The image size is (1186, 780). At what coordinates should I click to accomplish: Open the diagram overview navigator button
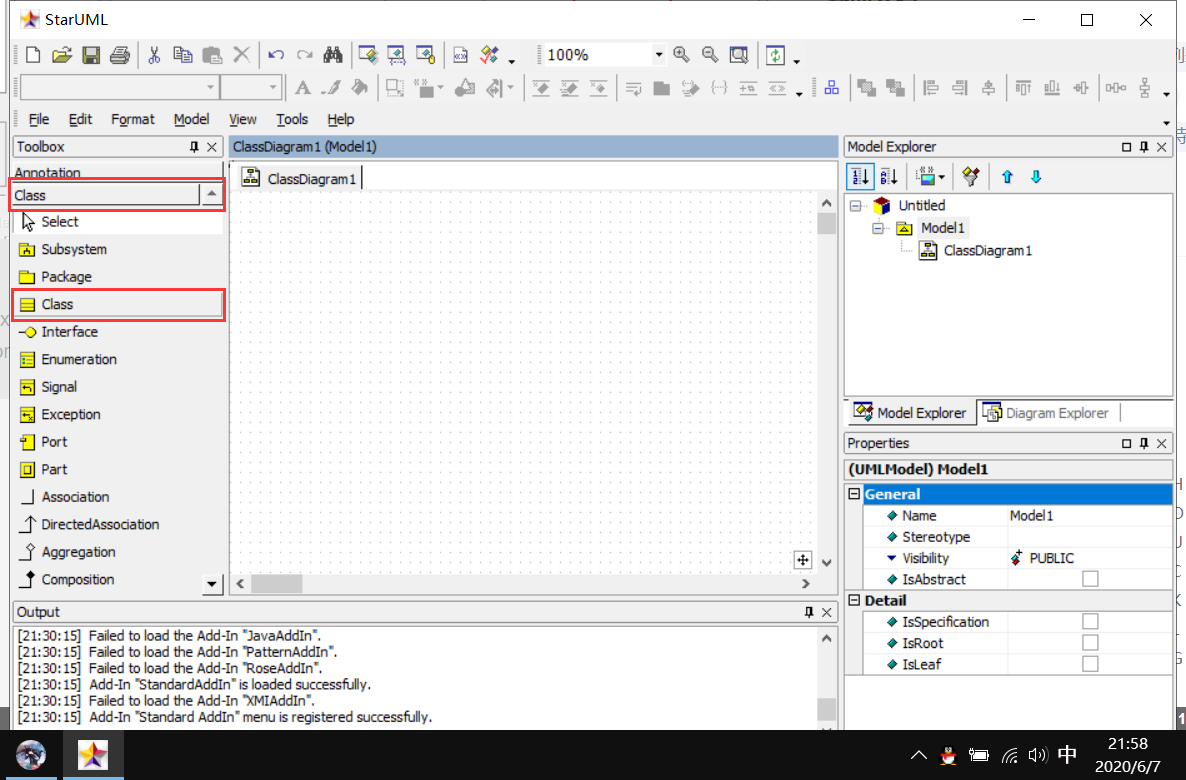click(803, 560)
